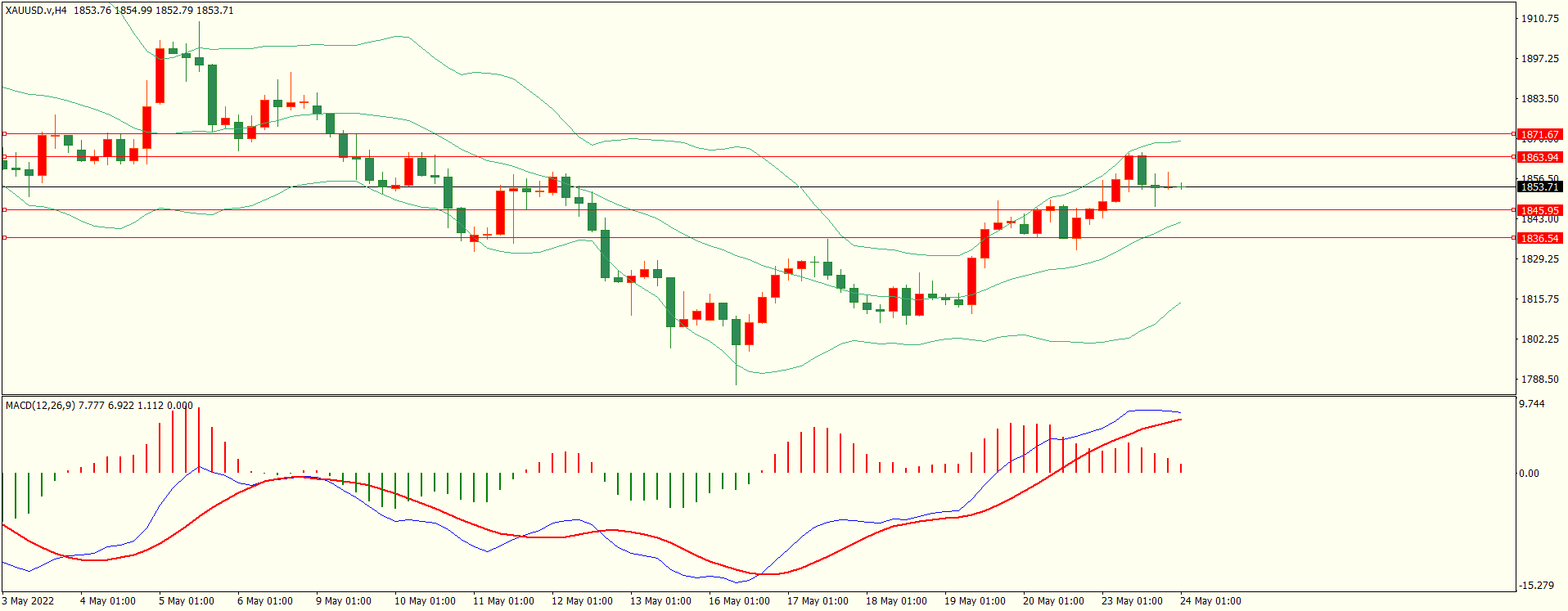This screenshot has width=1568, height=611.
Task: Click the 16 May 01:00 date label
Action: point(738,601)
